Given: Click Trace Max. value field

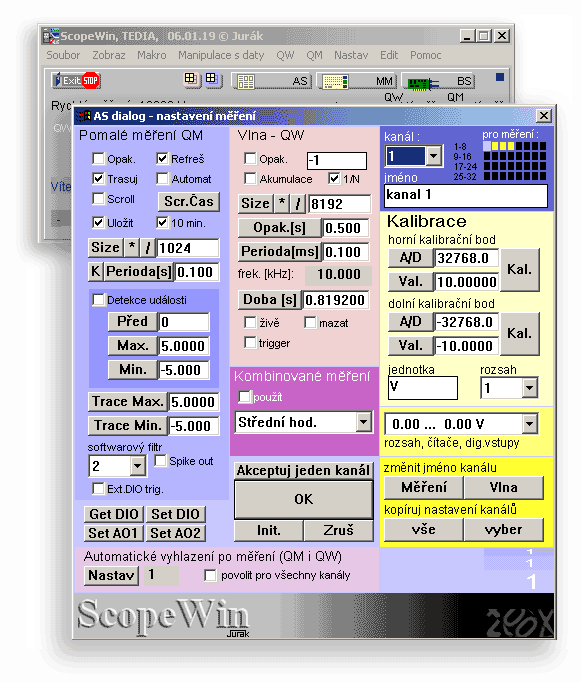Looking at the screenshot, I should click(x=194, y=401).
